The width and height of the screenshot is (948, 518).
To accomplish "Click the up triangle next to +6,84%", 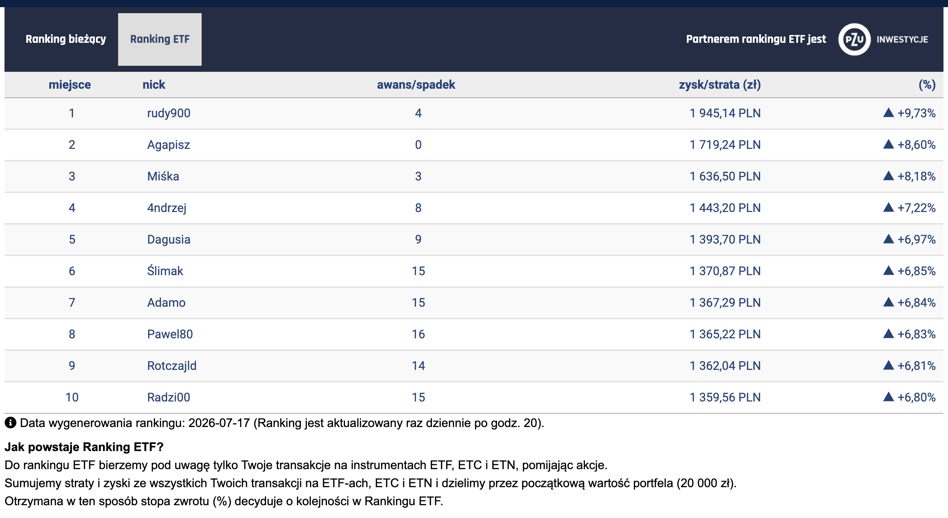I will 888,302.
